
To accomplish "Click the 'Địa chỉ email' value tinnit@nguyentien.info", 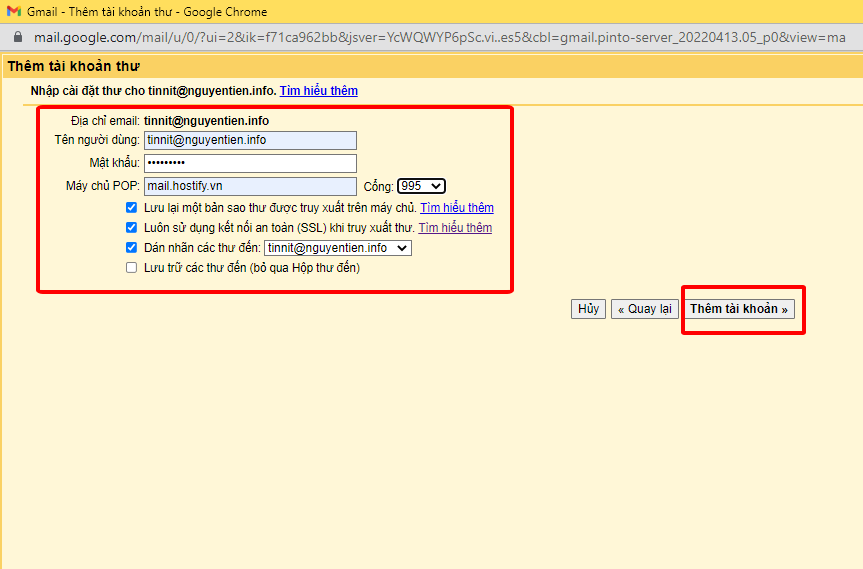I will 206,121.
